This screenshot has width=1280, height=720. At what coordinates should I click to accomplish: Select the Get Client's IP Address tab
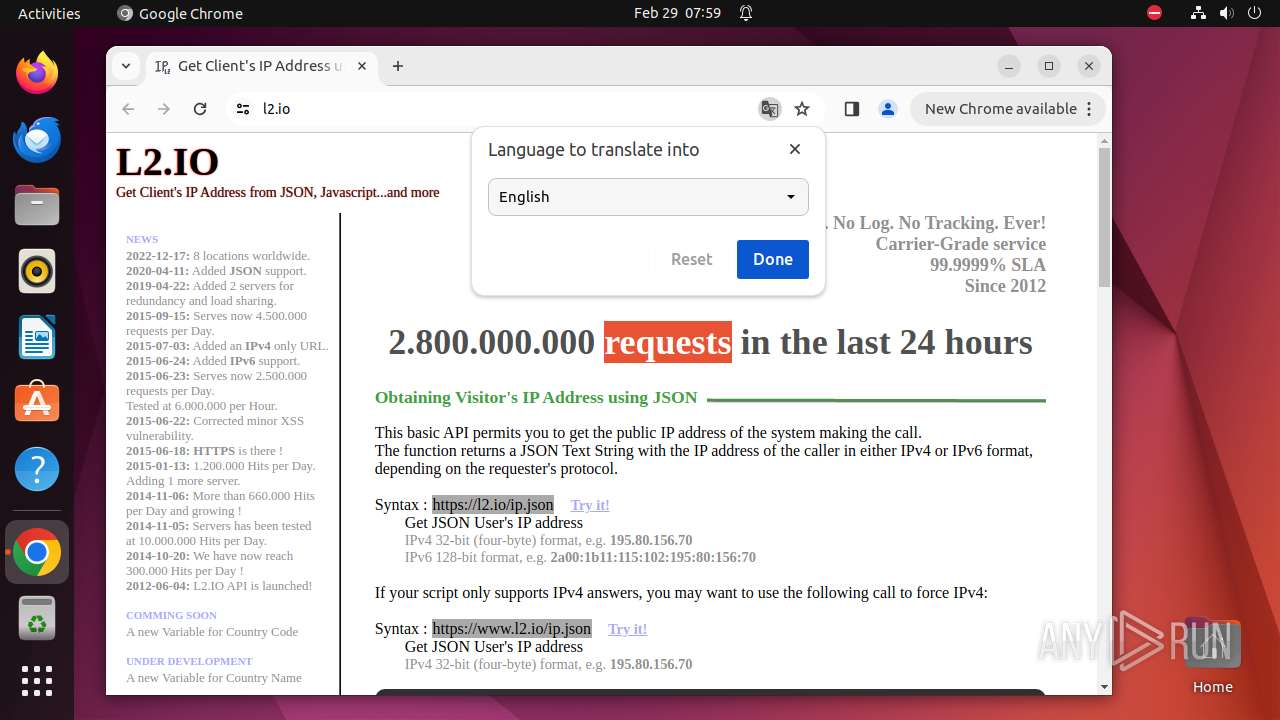tap(262, 66)
